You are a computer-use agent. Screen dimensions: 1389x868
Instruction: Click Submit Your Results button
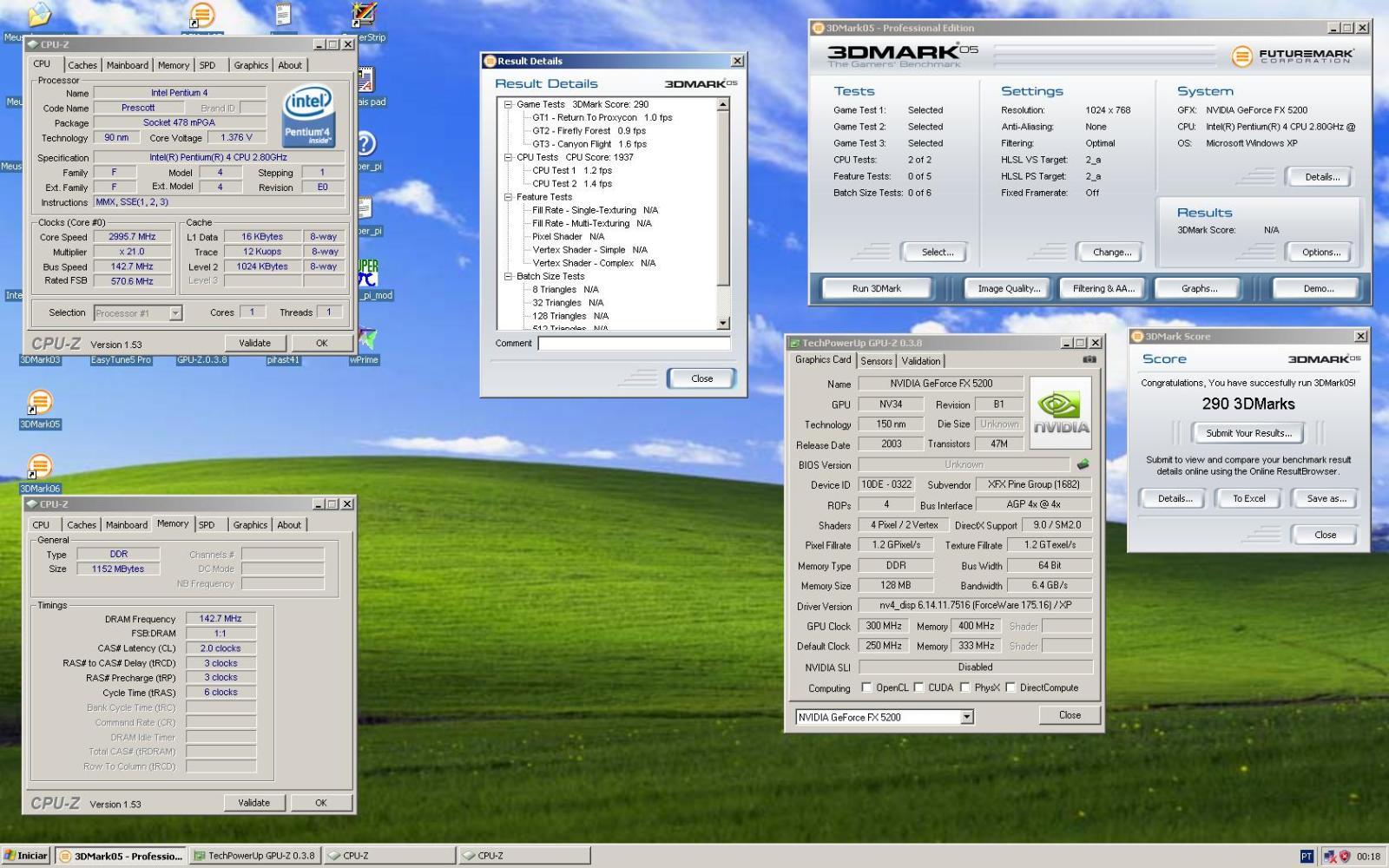(x=1248, y=433)
